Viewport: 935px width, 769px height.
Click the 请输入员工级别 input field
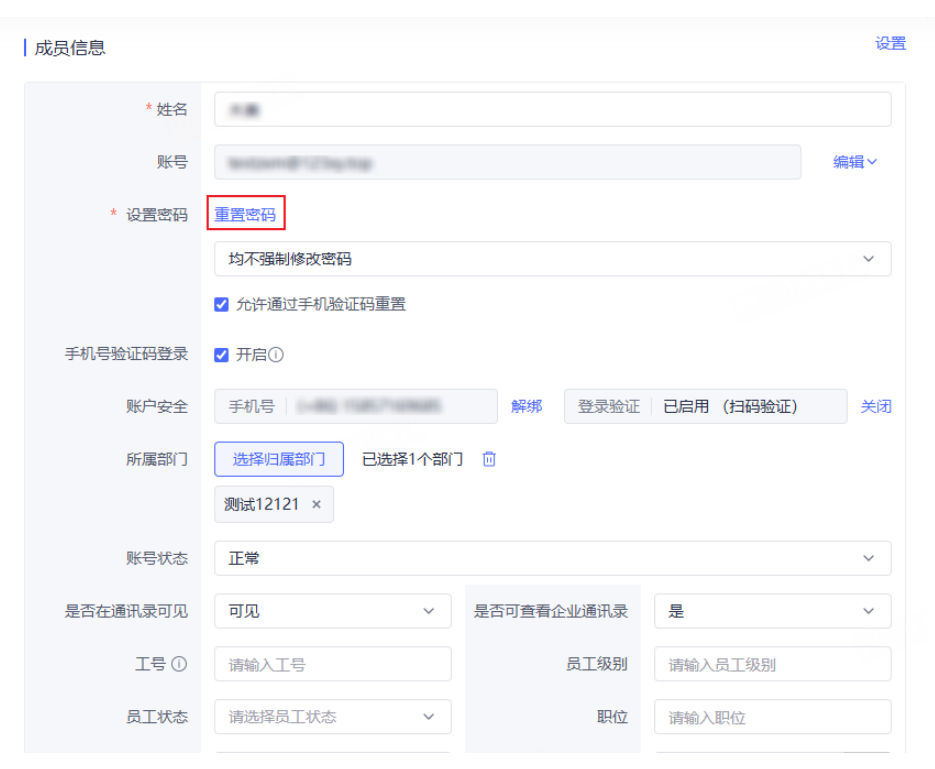click(x=772, y=664)
